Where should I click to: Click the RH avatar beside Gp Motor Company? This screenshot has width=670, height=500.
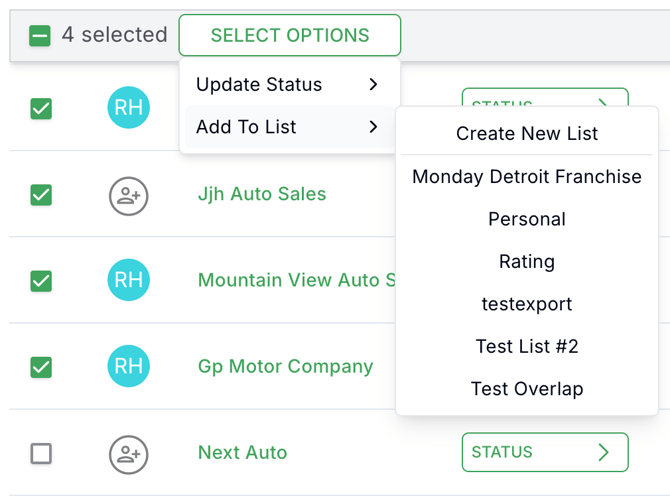tap(128, 367)
